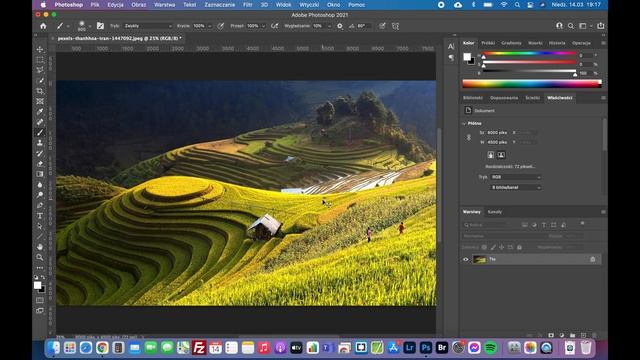Click the Photoshop icon in Dock

[x=426, y=348]
